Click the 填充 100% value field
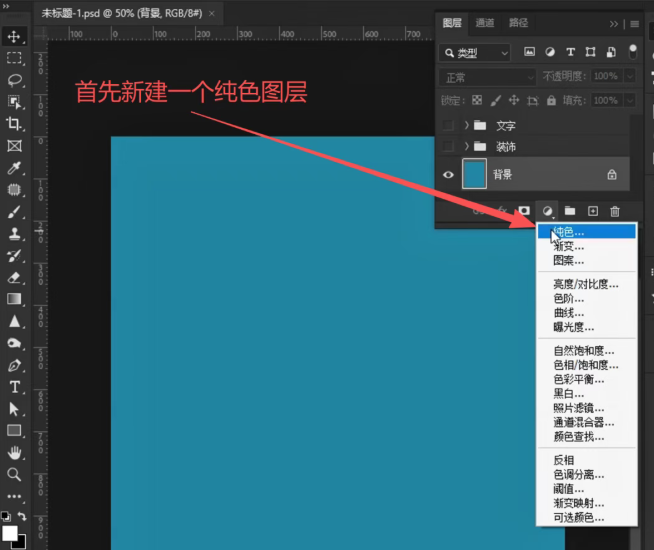 tap(606, 100)
